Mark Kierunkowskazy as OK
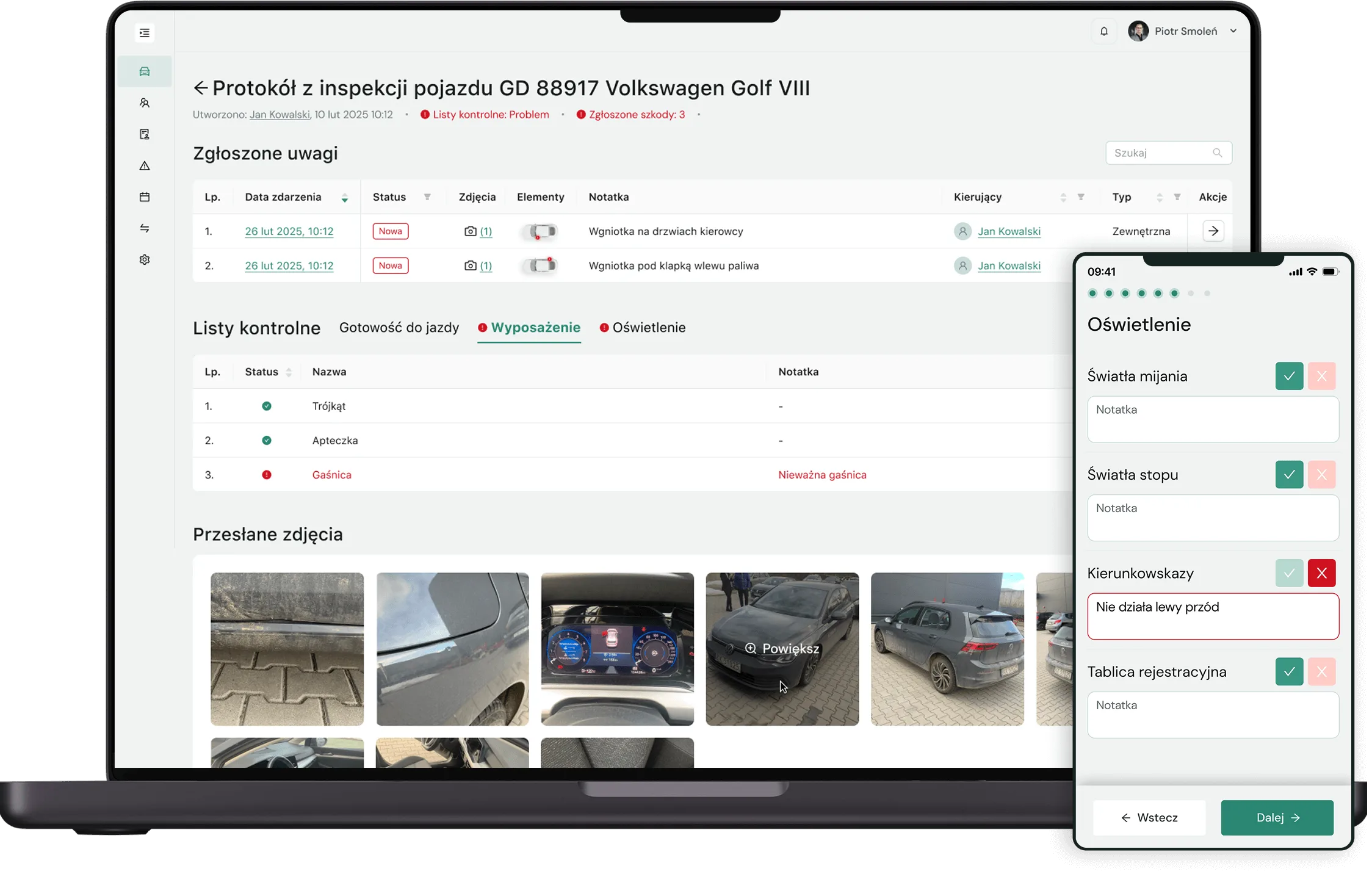The image size is (1372, 874). (1289, 573)
